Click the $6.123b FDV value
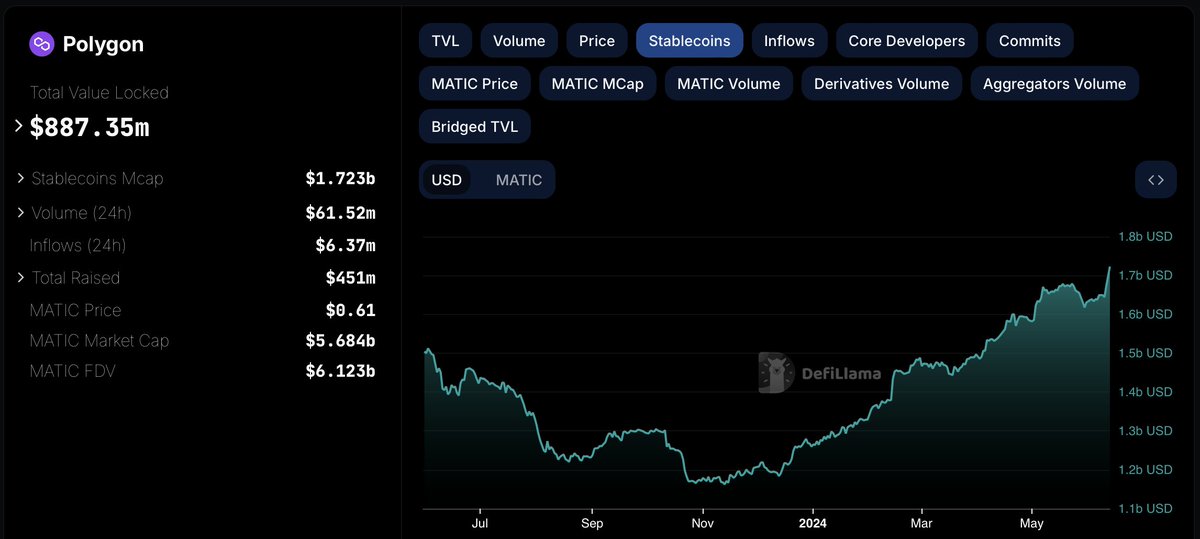The height and width of the screenshot is (539, 1200). click(x=340, y=371)
